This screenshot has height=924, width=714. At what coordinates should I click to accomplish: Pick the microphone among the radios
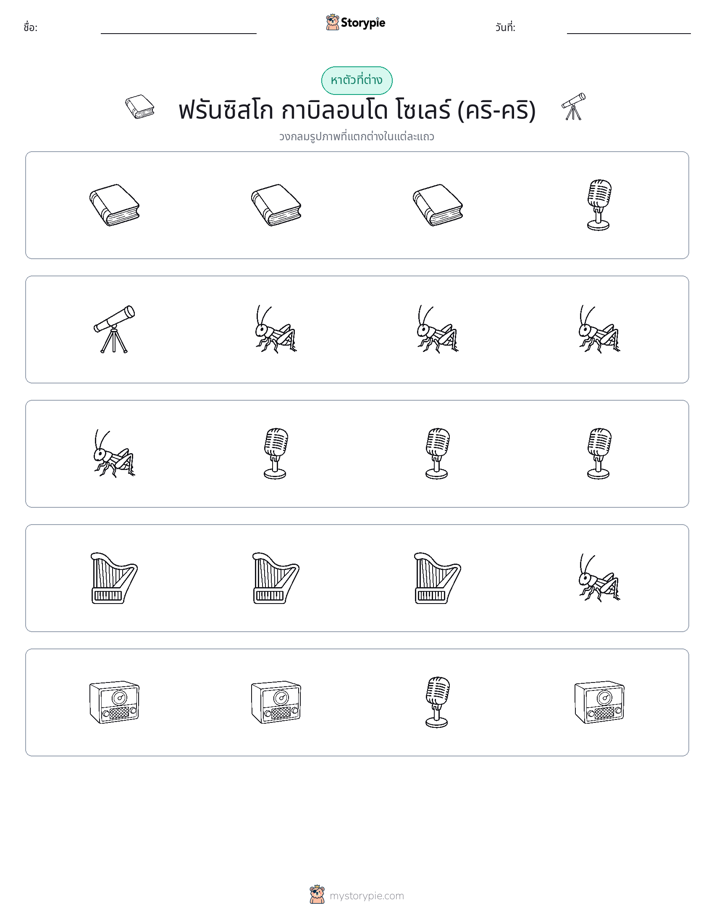pyautogui.click(x=438, y=702)
